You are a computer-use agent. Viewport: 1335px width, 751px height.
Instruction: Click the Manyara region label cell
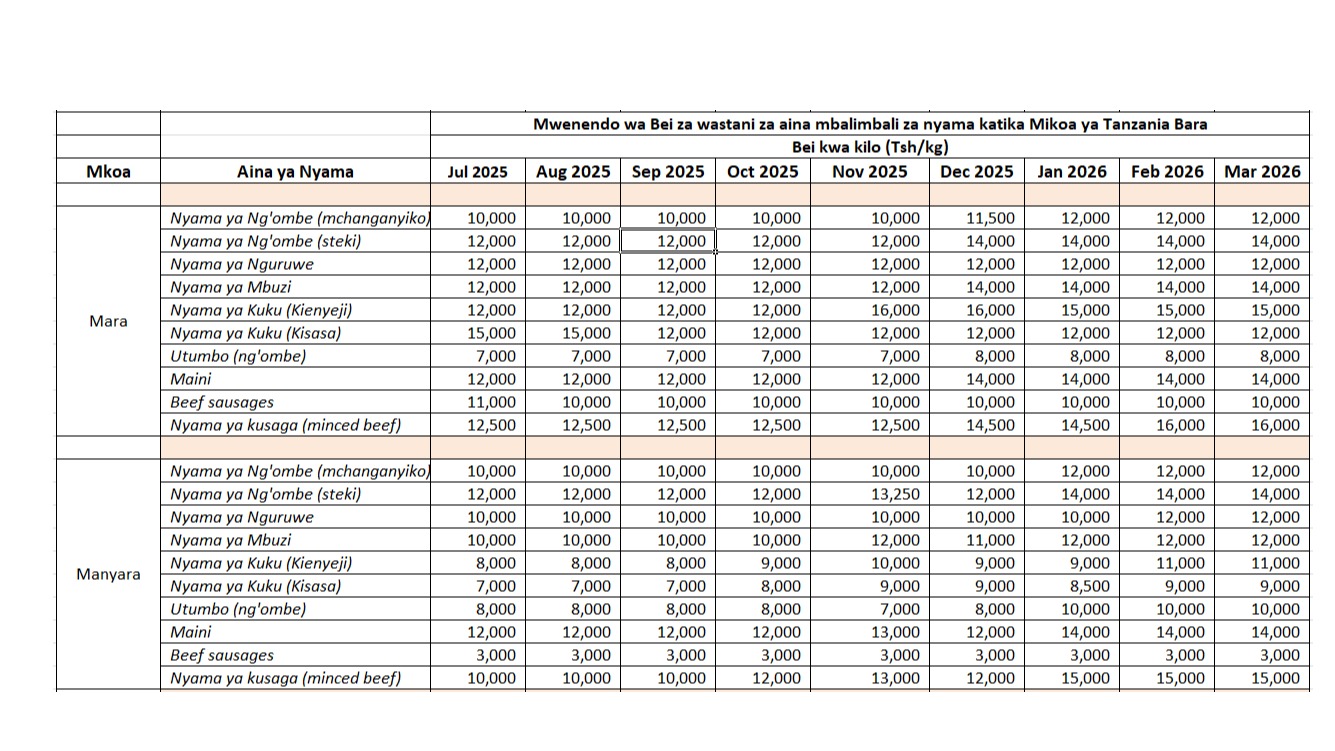coord(108,574)
